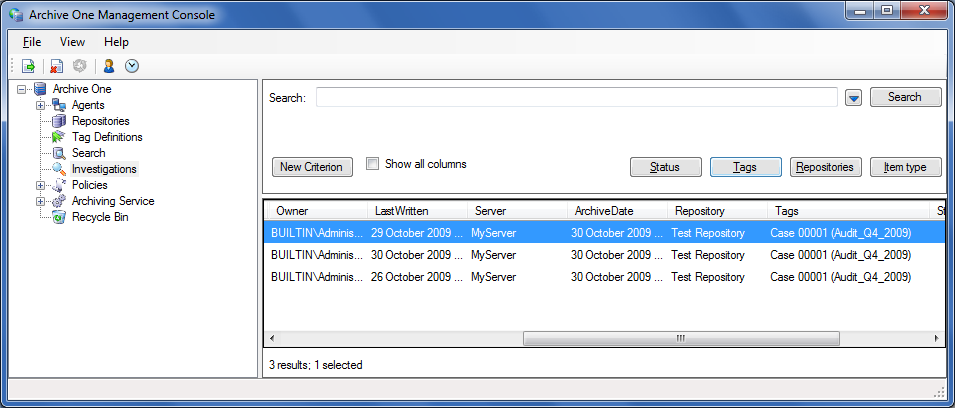
Task: Click the Archiving Service gears icon
Action: click(x=59, y=201)
